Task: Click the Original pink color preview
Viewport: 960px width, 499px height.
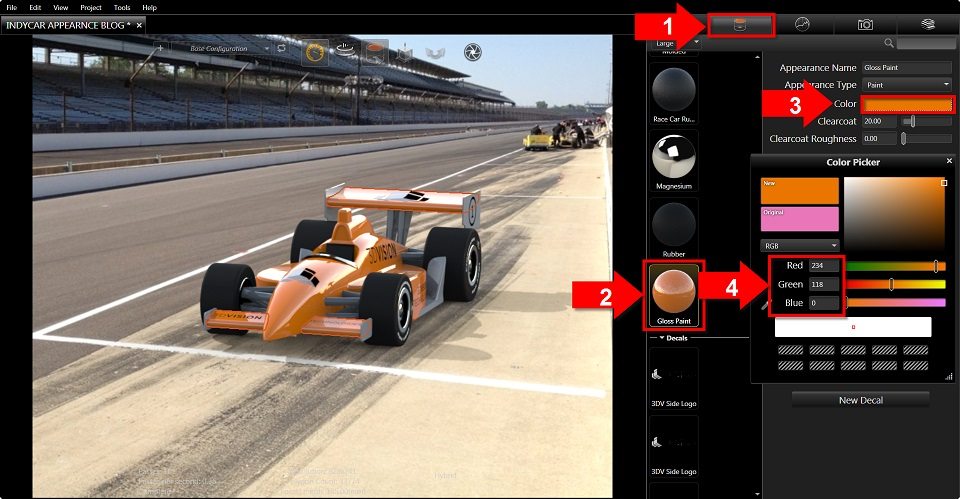Action: (x=800, y=219)
